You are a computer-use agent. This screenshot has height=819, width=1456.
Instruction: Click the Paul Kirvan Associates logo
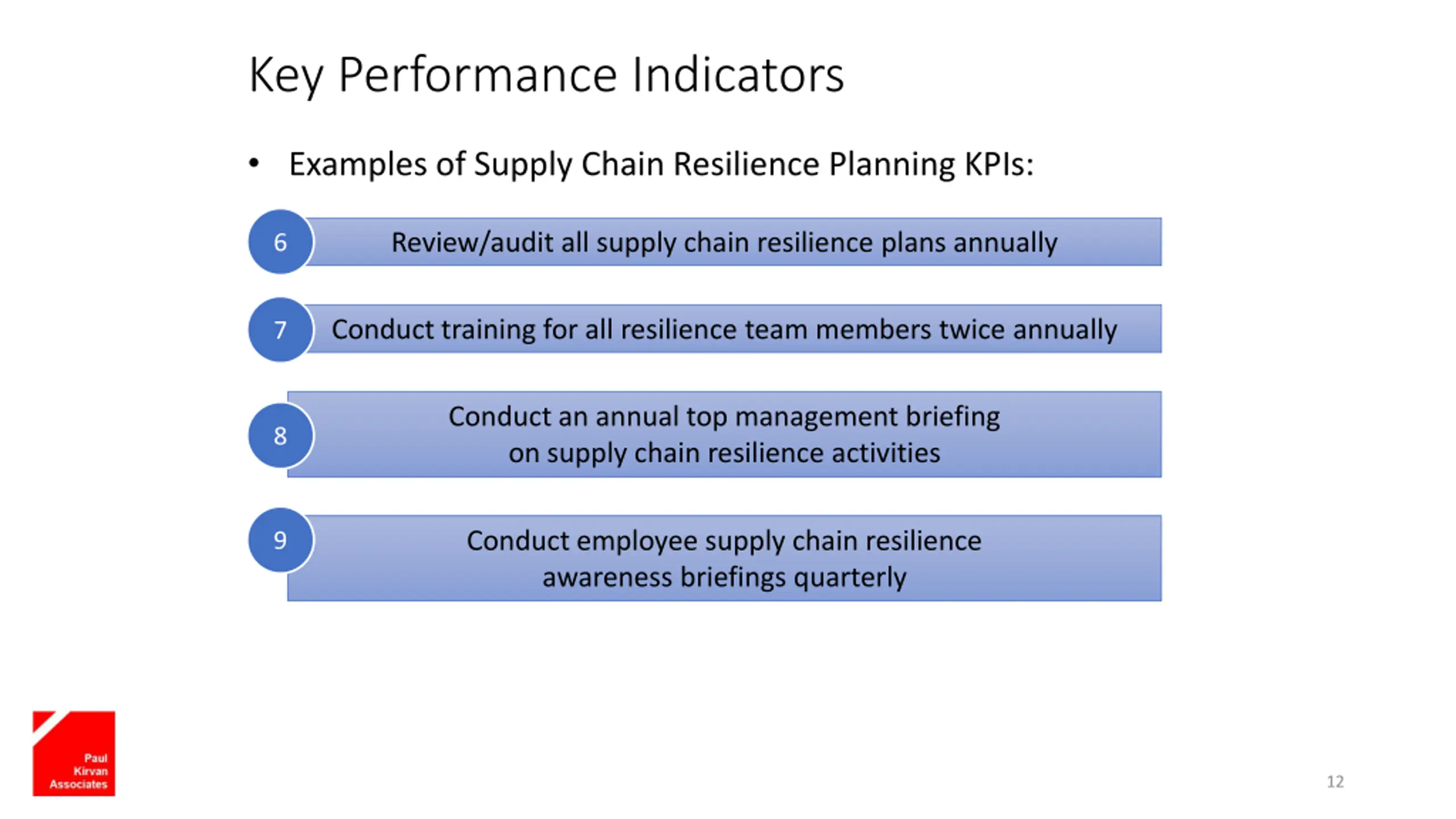(74, 753)
